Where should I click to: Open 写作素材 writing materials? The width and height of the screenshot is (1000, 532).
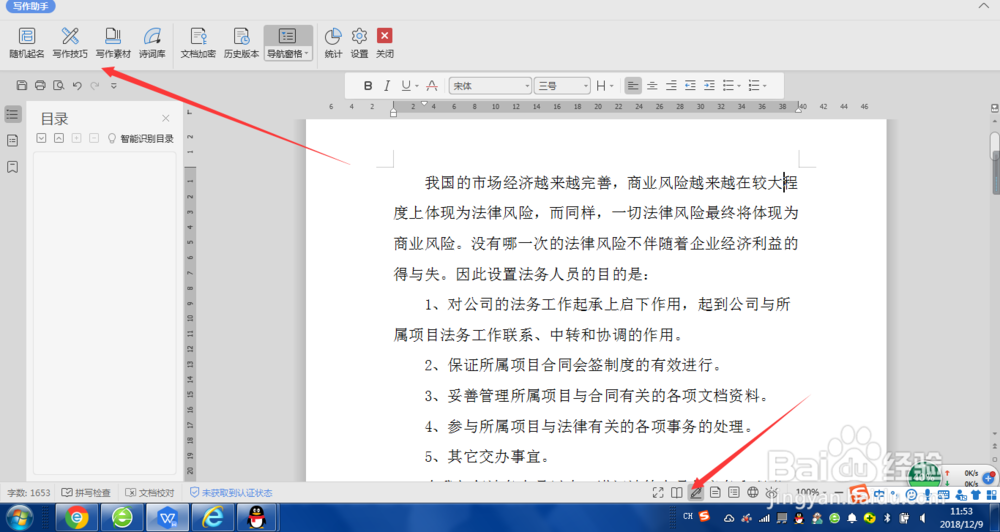click(113, 43)
